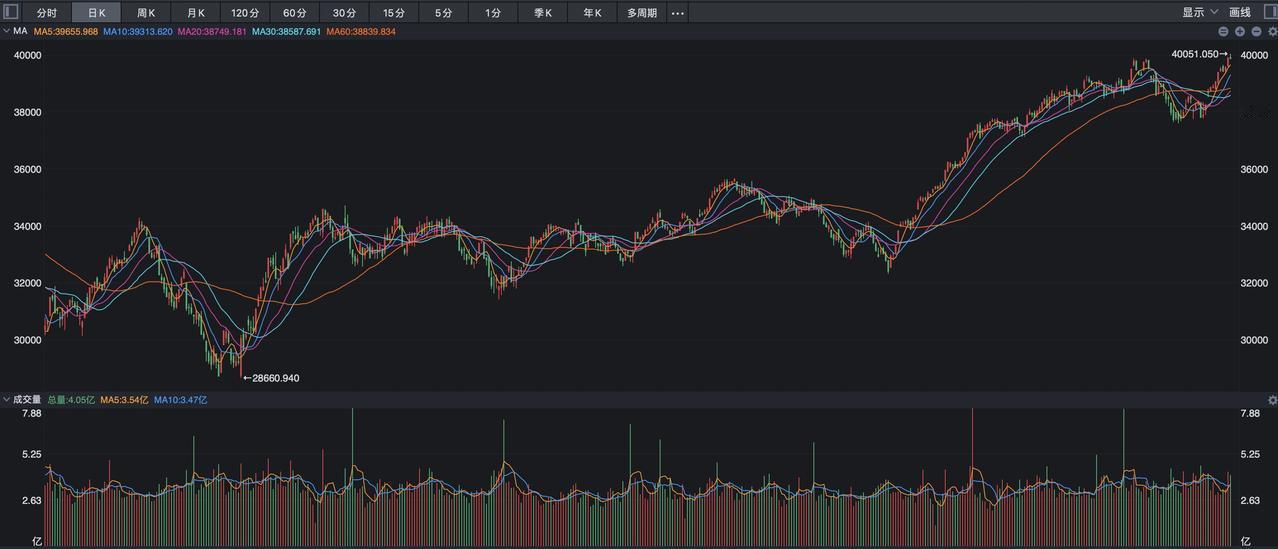
Task: Expand the 显示 display dropdown
Action: point(1200,13)
